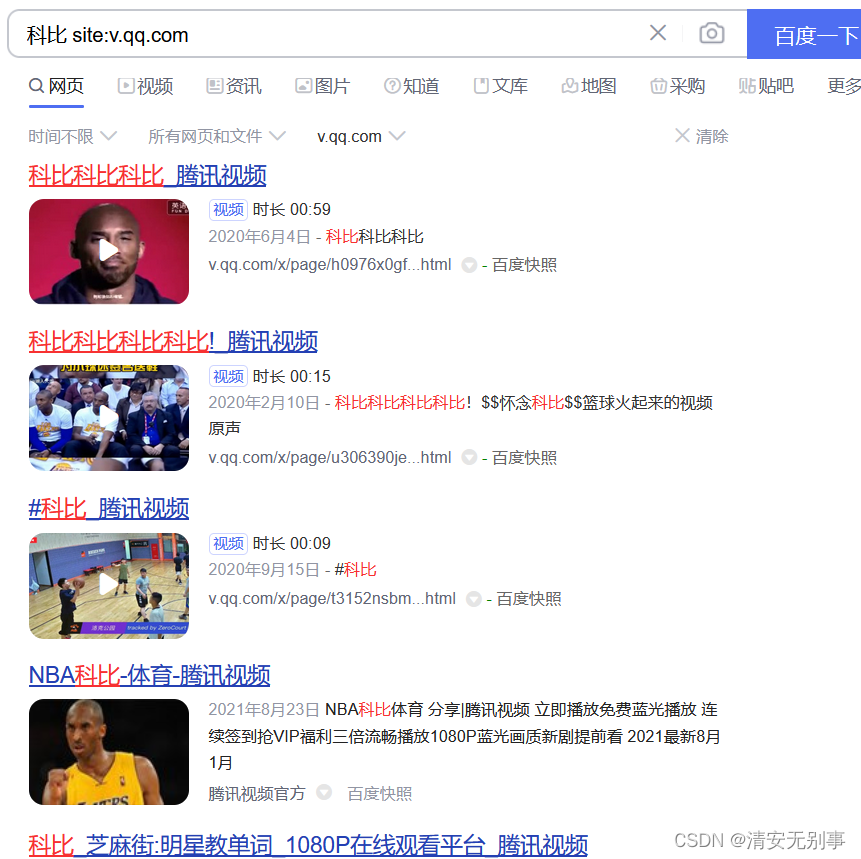The height and width of the screenshot is (859, 861).
Task: Expand the v.qq.com site filter dropdown
Action: 361,136
